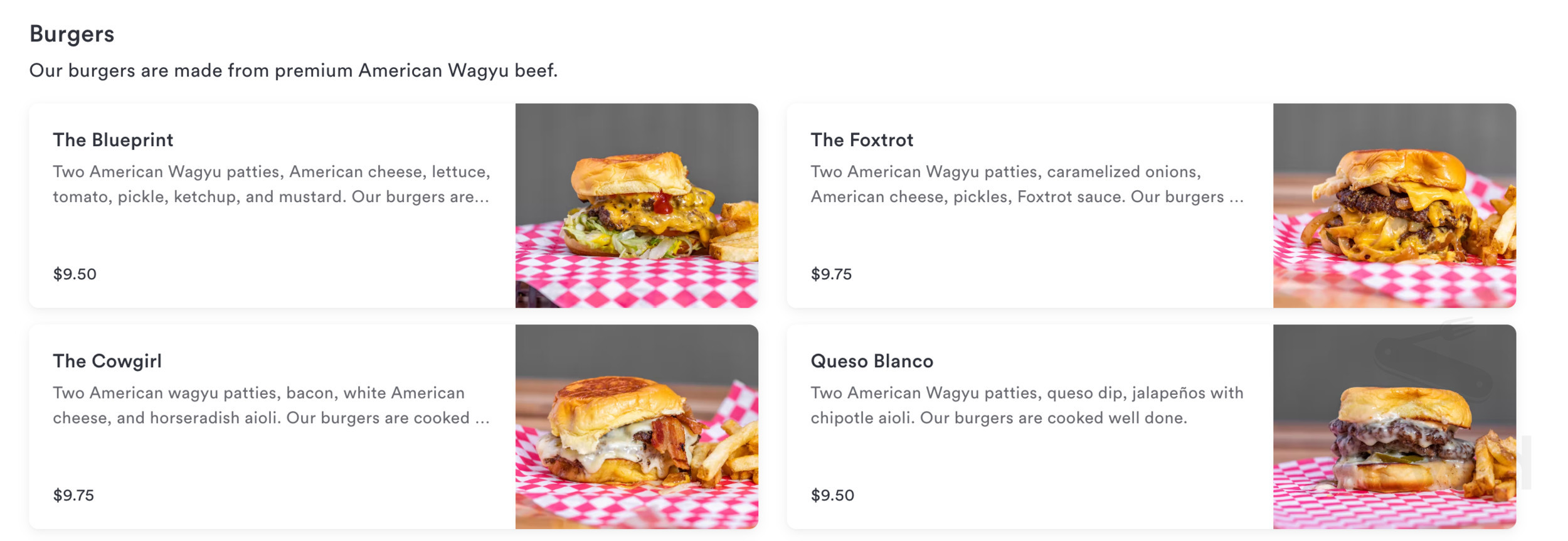Click The Foxtrot item title
Screen dimensions: 1568x541
(862, 140)
